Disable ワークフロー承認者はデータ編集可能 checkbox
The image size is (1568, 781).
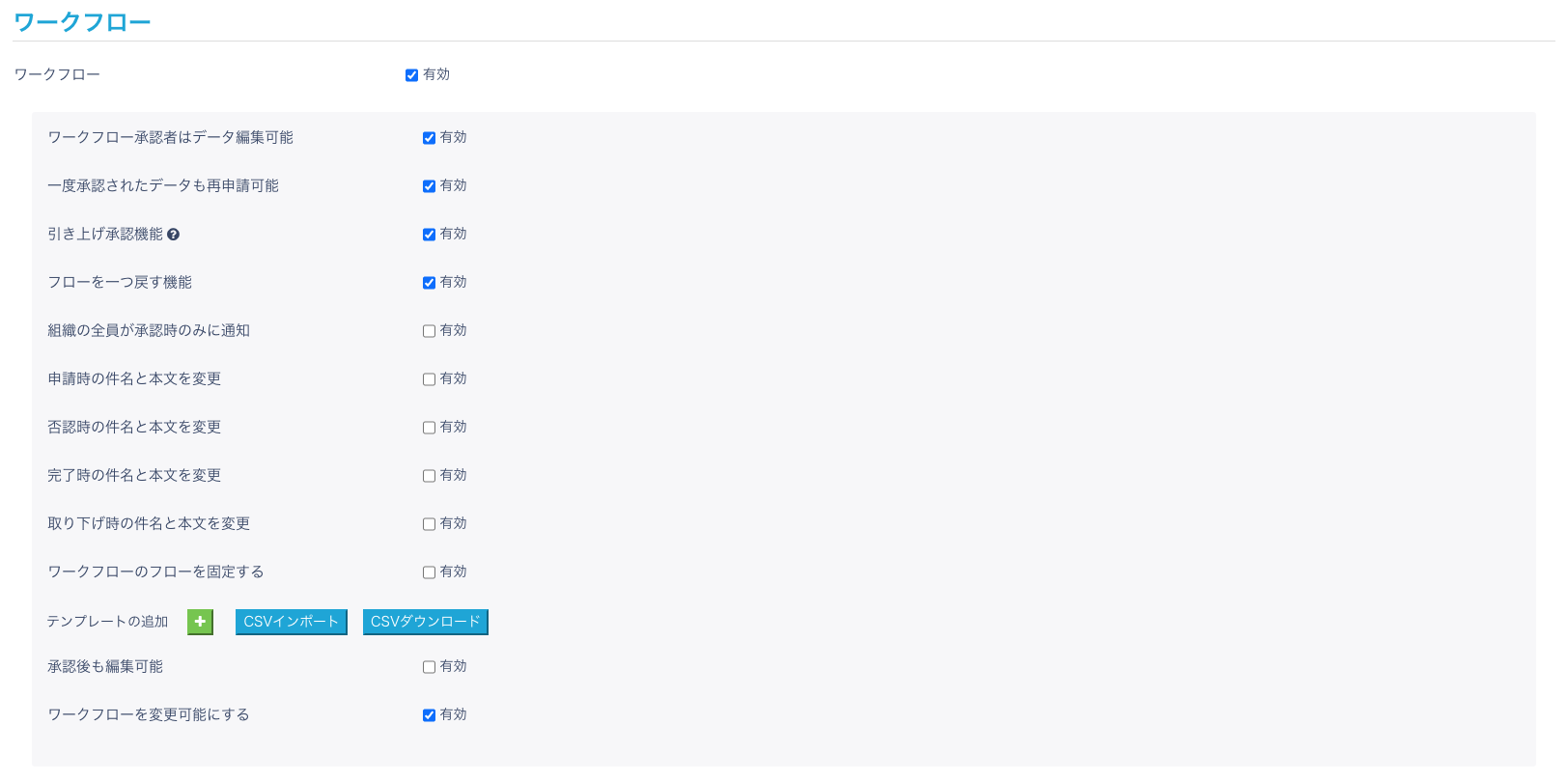click(x=429, y=138)
